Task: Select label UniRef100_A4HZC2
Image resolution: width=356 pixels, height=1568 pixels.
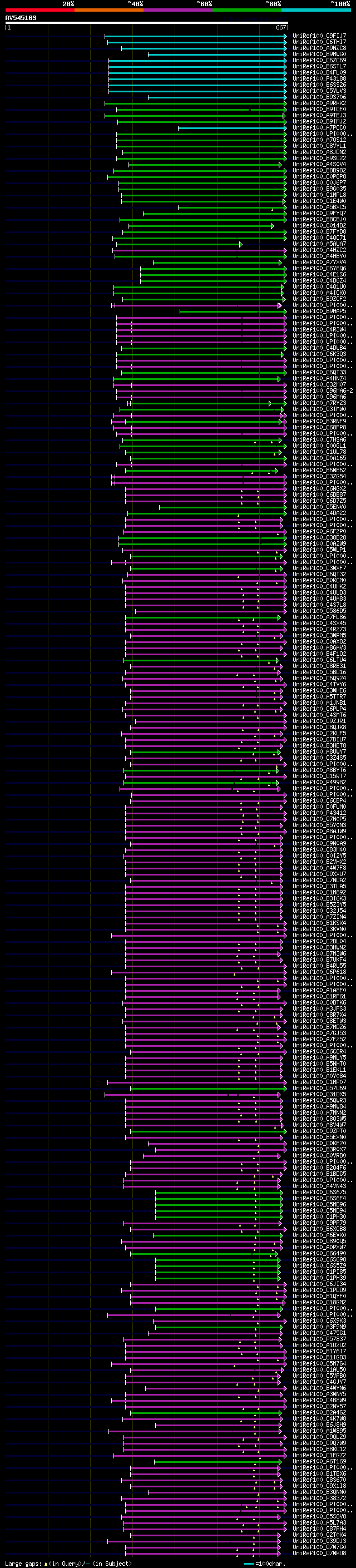Action: tap(319, 250)
